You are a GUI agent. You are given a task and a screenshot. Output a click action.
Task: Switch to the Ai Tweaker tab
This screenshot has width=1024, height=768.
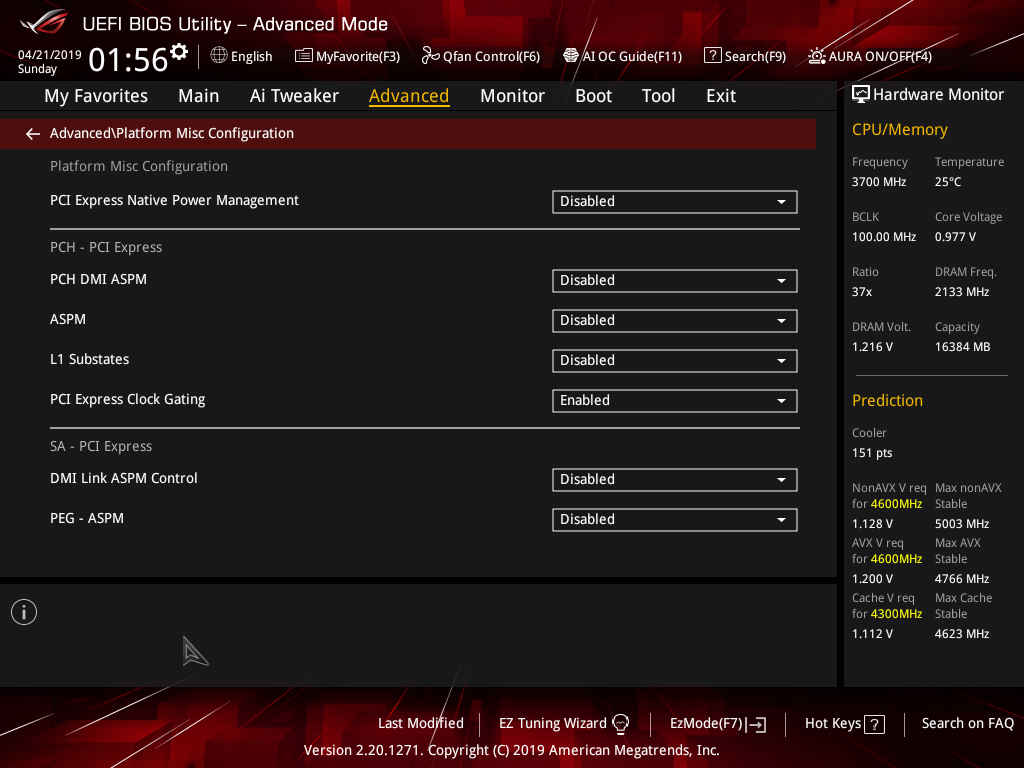coord(294,96)
